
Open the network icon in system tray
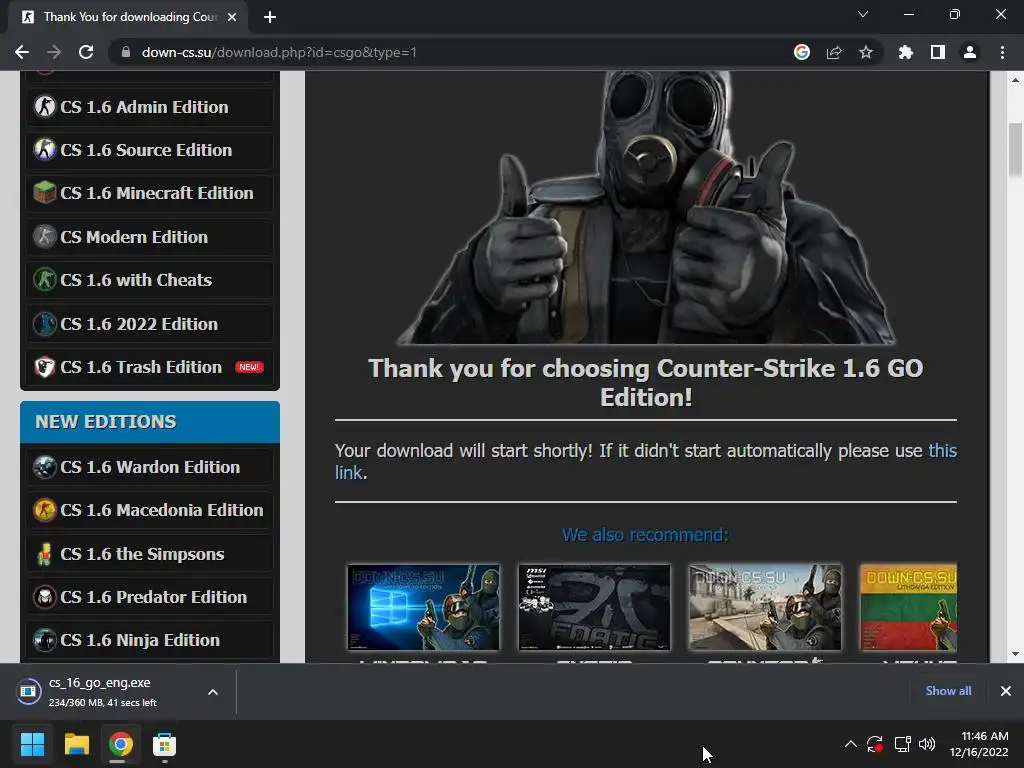tap(902, 744)
